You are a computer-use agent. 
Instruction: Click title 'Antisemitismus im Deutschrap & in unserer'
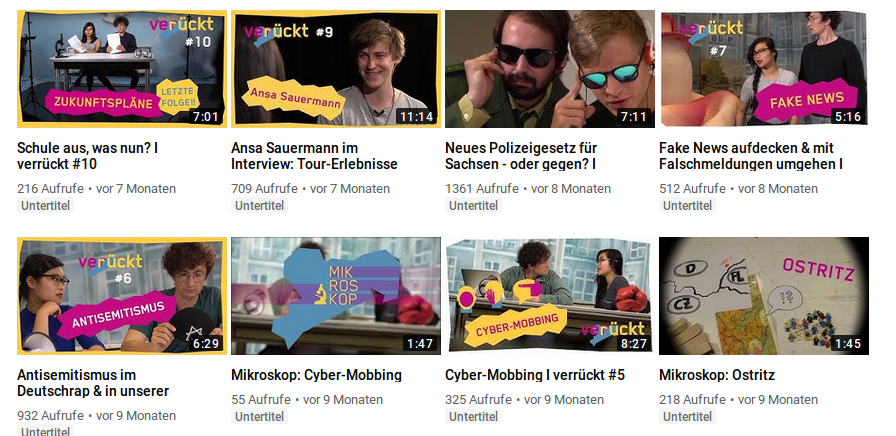coord(93,383)
